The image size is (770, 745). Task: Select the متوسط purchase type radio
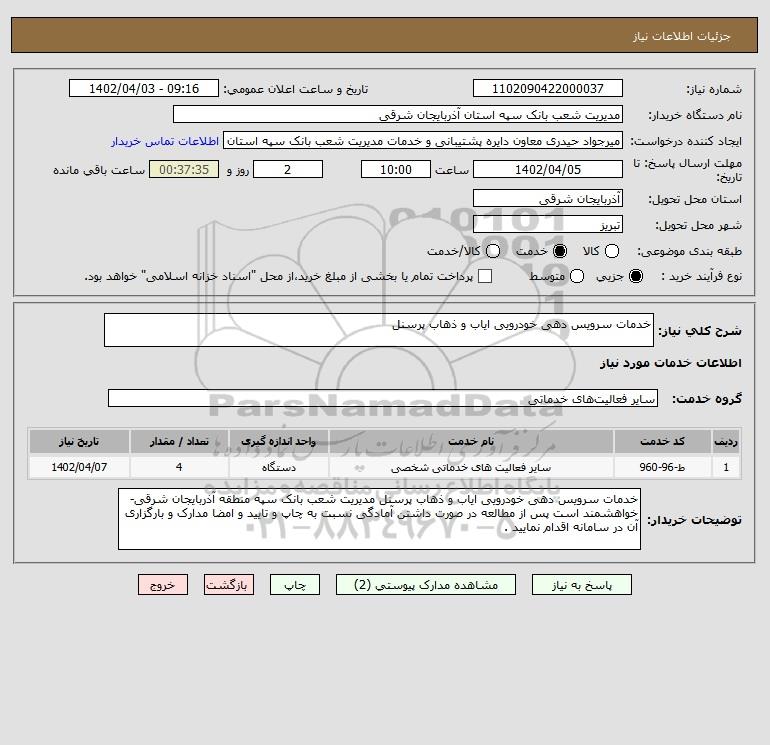coord(577,276)
